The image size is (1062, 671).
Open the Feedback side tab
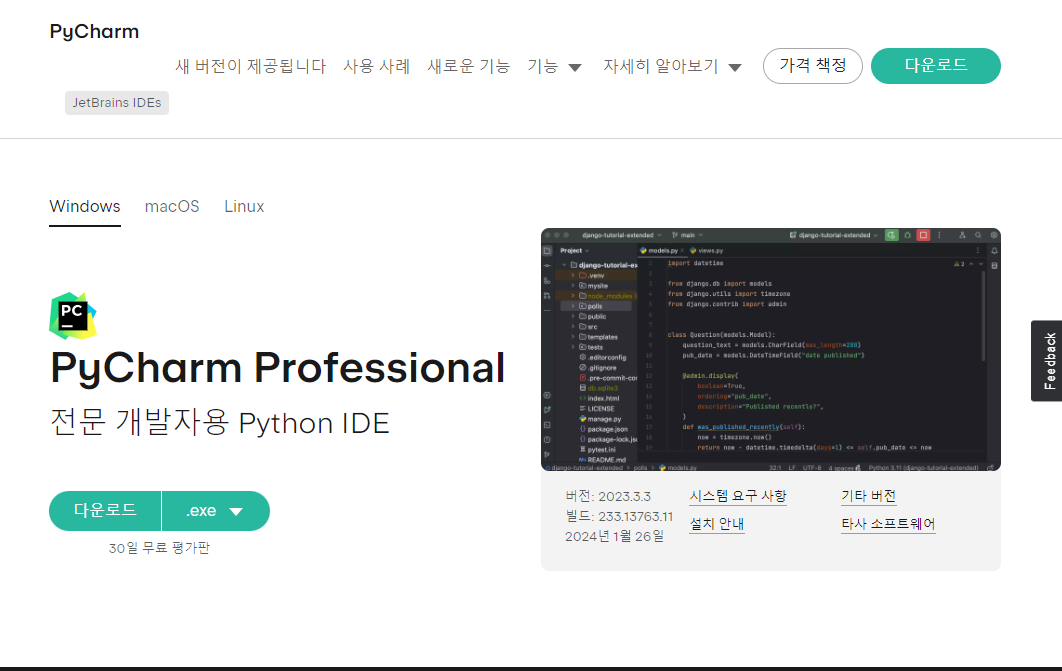[1047, 361]
